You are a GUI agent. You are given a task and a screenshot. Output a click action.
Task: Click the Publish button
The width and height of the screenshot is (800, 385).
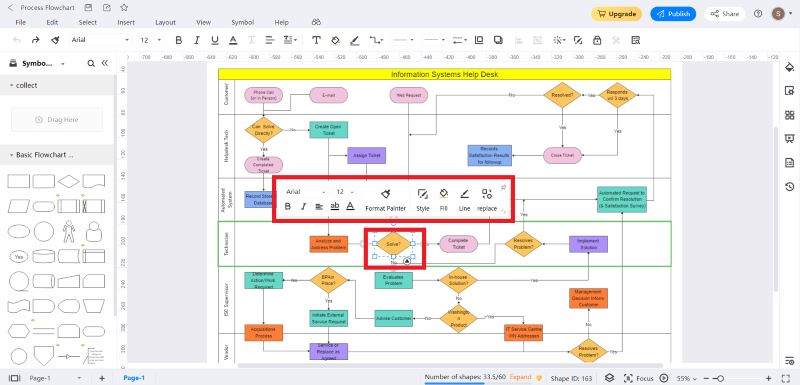[x=673, y=14]
